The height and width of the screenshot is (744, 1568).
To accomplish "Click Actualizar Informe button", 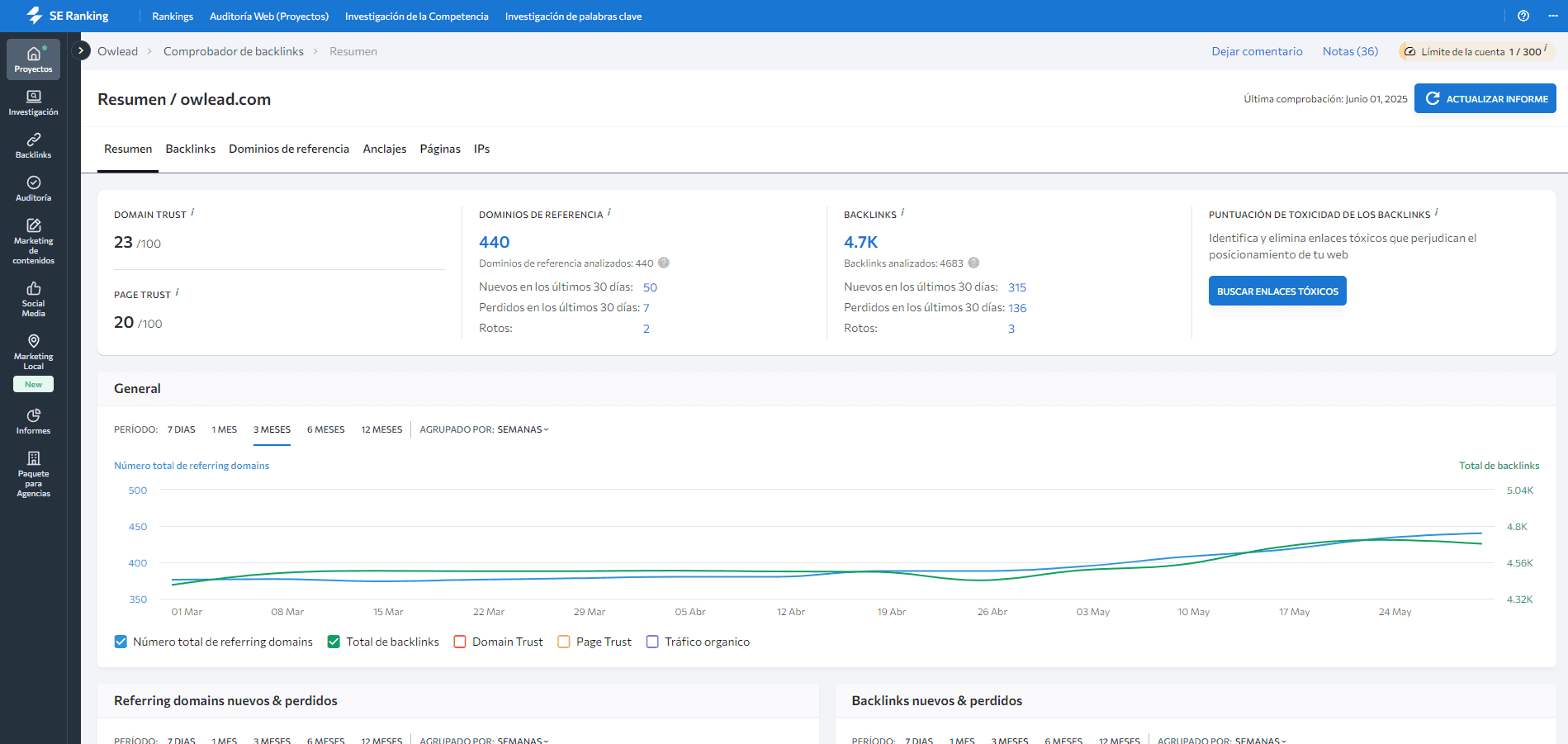I will (1485, 98).
